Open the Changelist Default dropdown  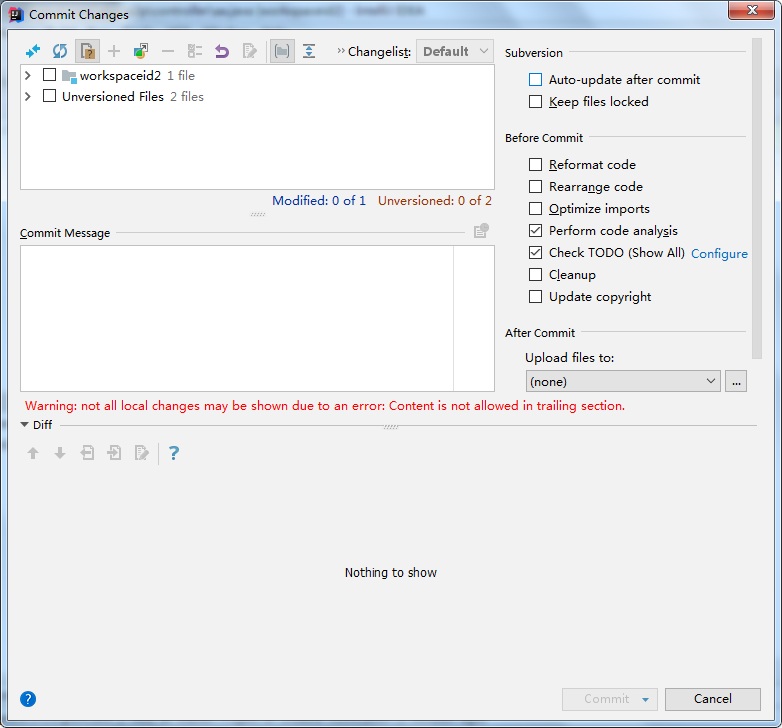click(x=454, y=51)
